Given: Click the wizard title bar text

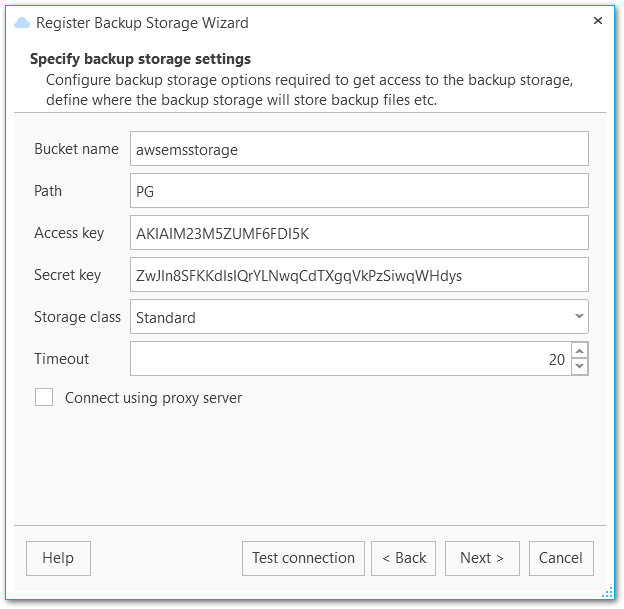Looking at the screenshot, I should [142, 22].
